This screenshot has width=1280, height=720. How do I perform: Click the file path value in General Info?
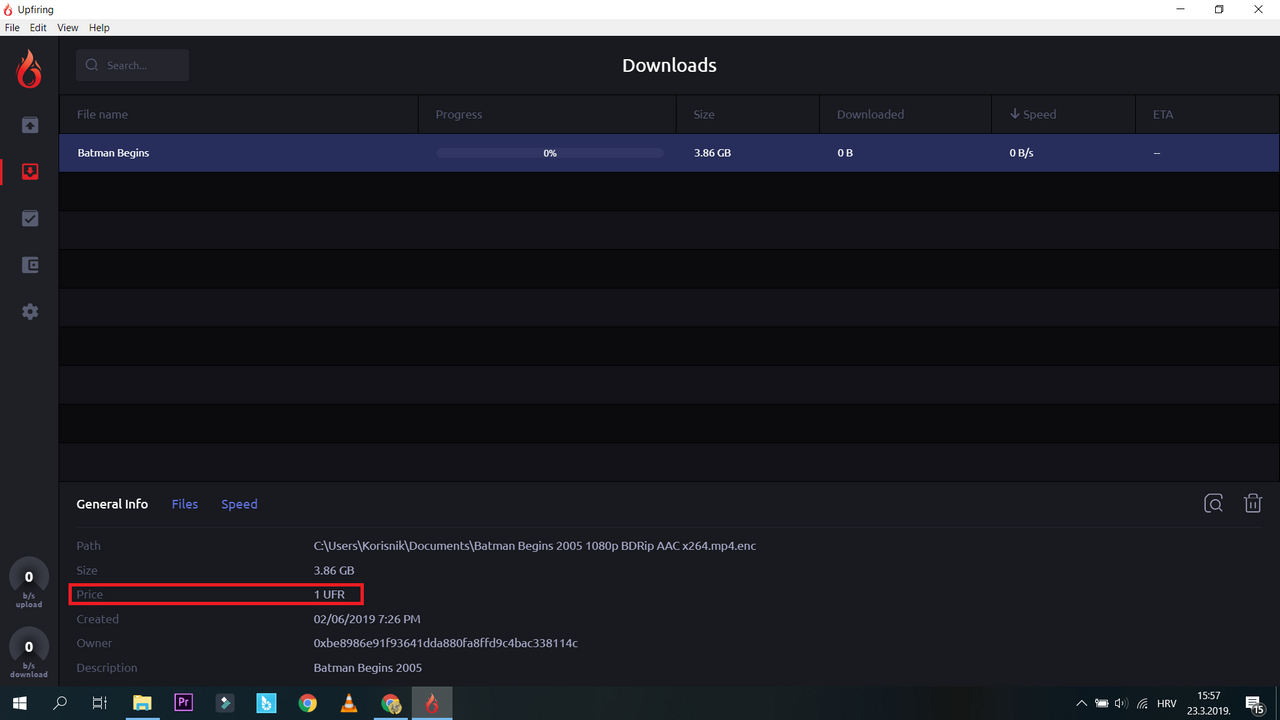[x=535, y=546]
